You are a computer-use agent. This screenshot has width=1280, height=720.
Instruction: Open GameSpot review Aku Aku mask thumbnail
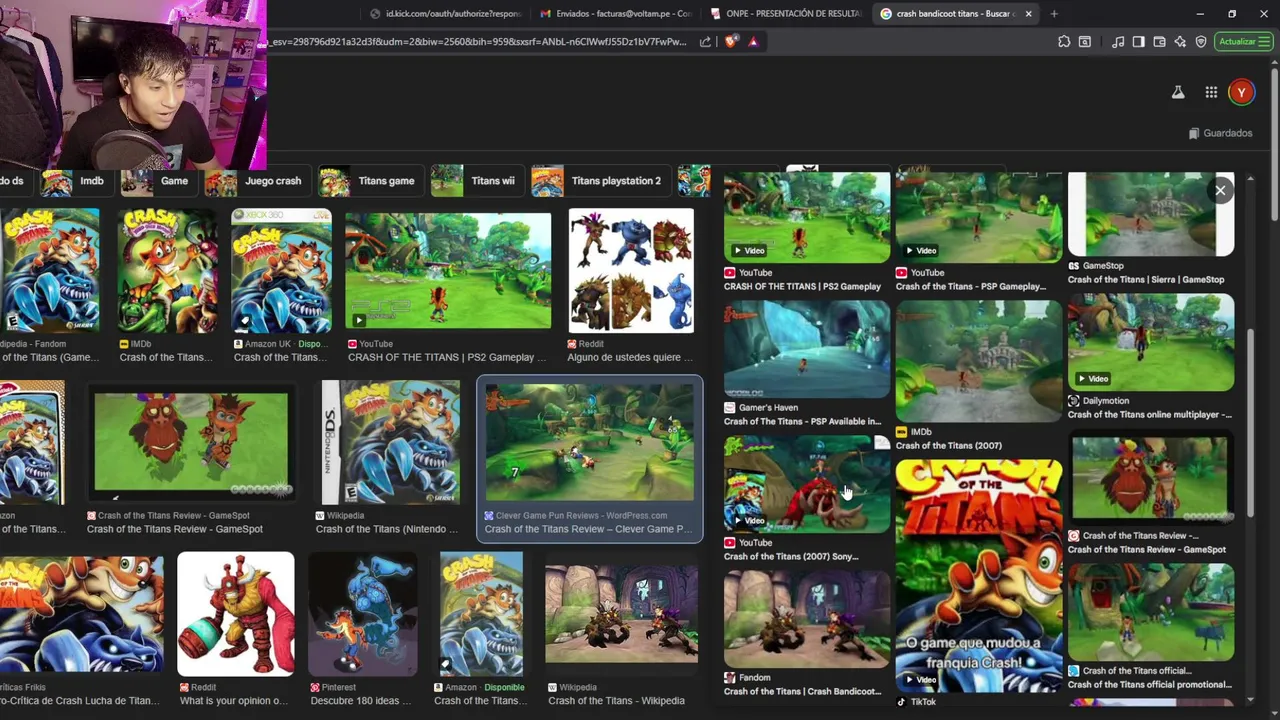pyautogui.click(x=190, y=443)
